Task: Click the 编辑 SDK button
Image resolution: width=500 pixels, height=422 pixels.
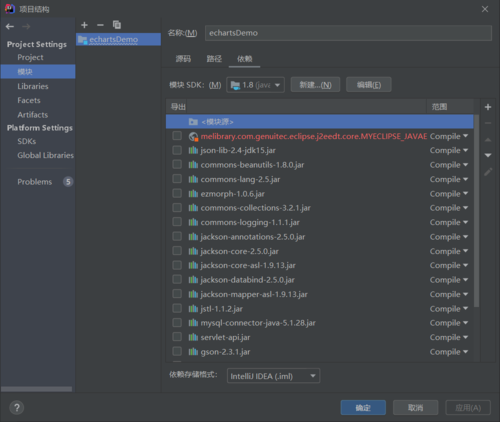Action: 369,85
